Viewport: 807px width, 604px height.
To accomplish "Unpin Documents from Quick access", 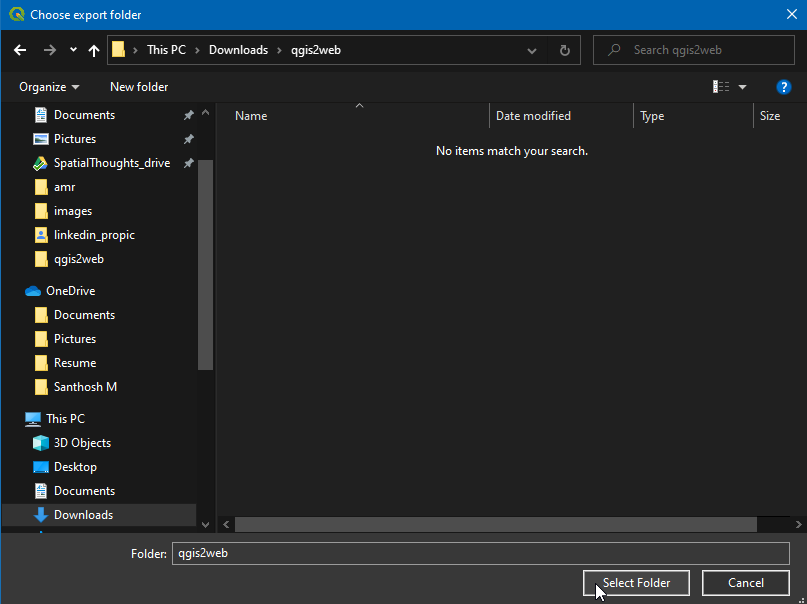I will coord(188,115).
